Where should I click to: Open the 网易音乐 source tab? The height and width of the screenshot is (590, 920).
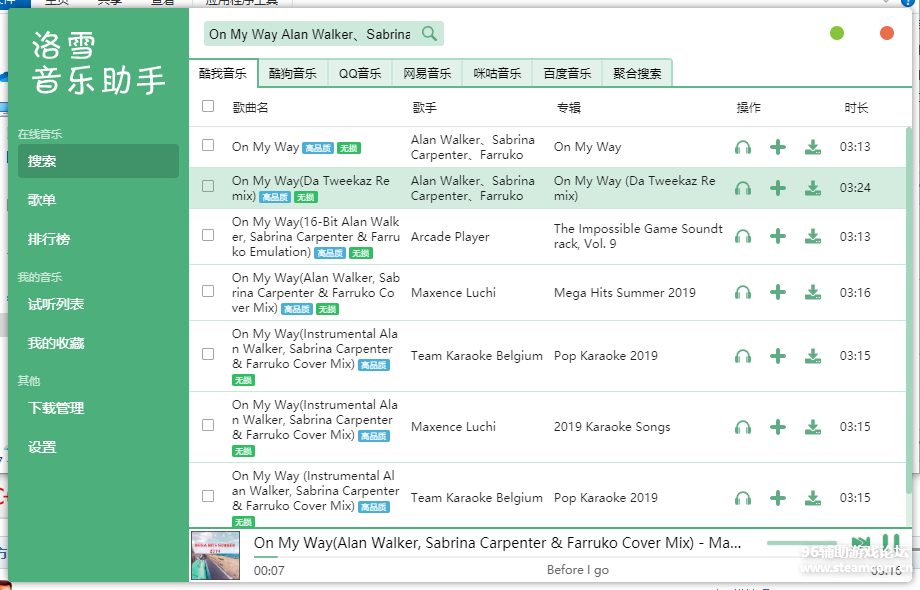pos(427,73)
